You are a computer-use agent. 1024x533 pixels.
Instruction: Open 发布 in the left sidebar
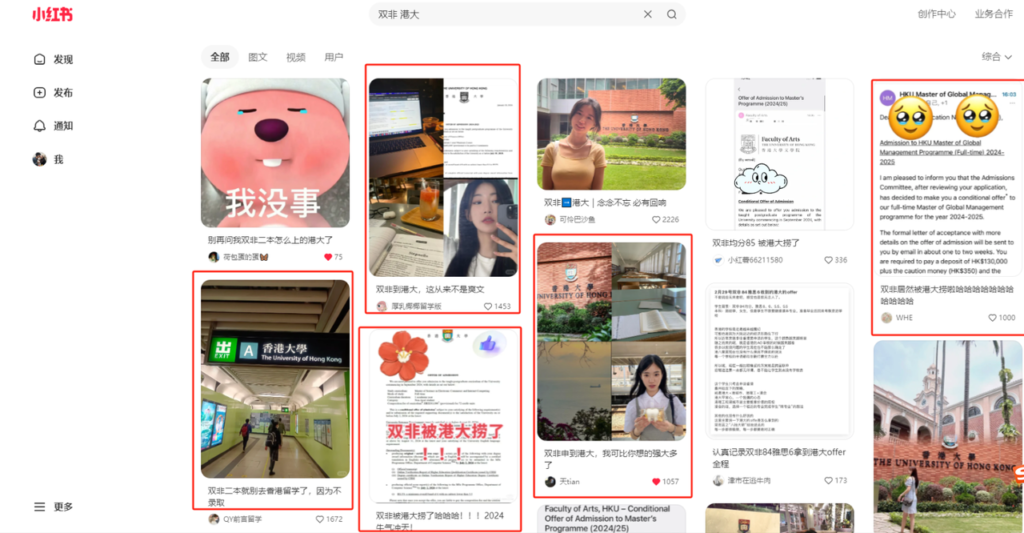54,93
